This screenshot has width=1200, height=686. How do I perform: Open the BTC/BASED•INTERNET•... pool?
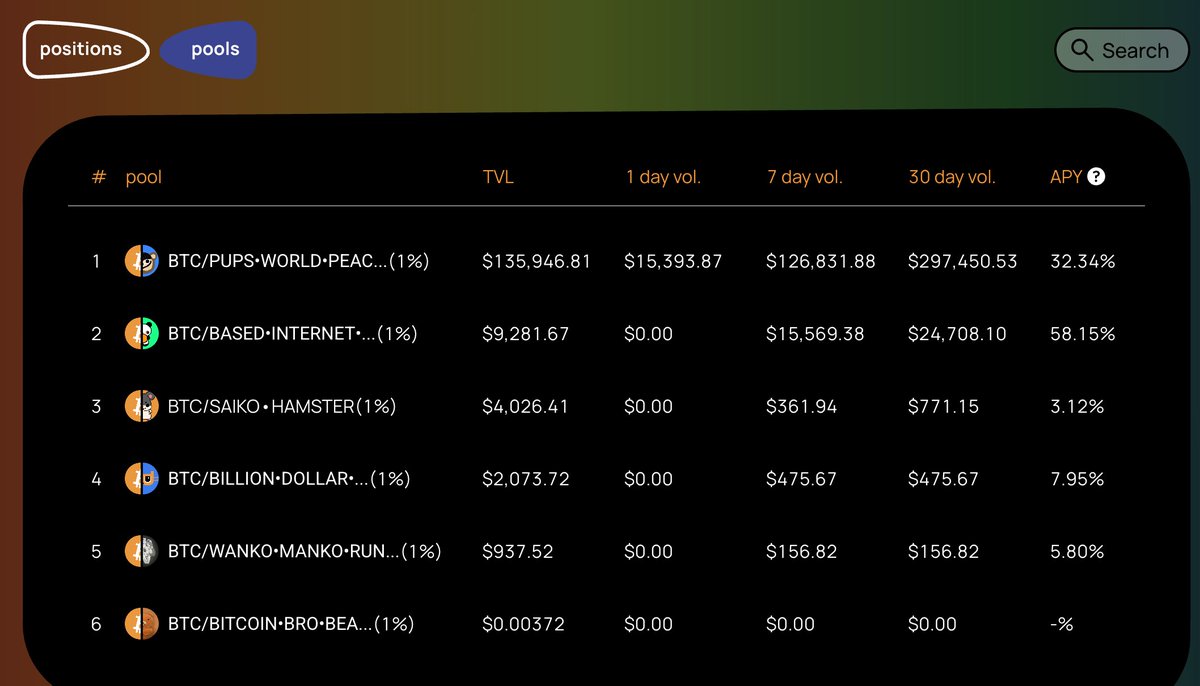coord(292,334)
